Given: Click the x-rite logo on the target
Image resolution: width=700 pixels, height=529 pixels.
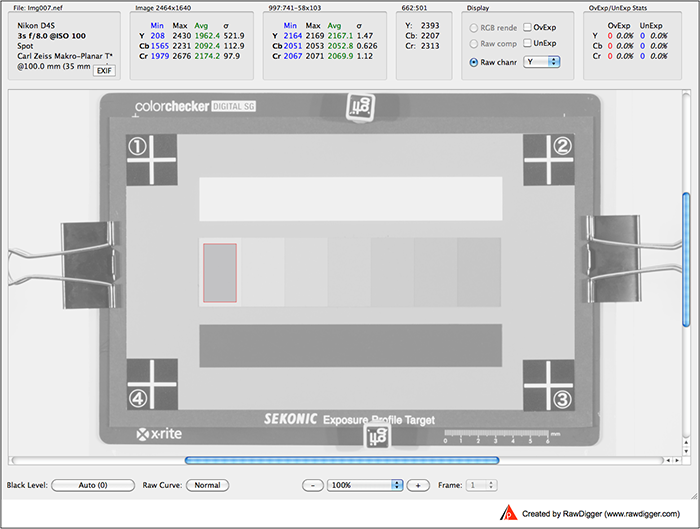Looking at the screenshot, I should pos(159,434).
